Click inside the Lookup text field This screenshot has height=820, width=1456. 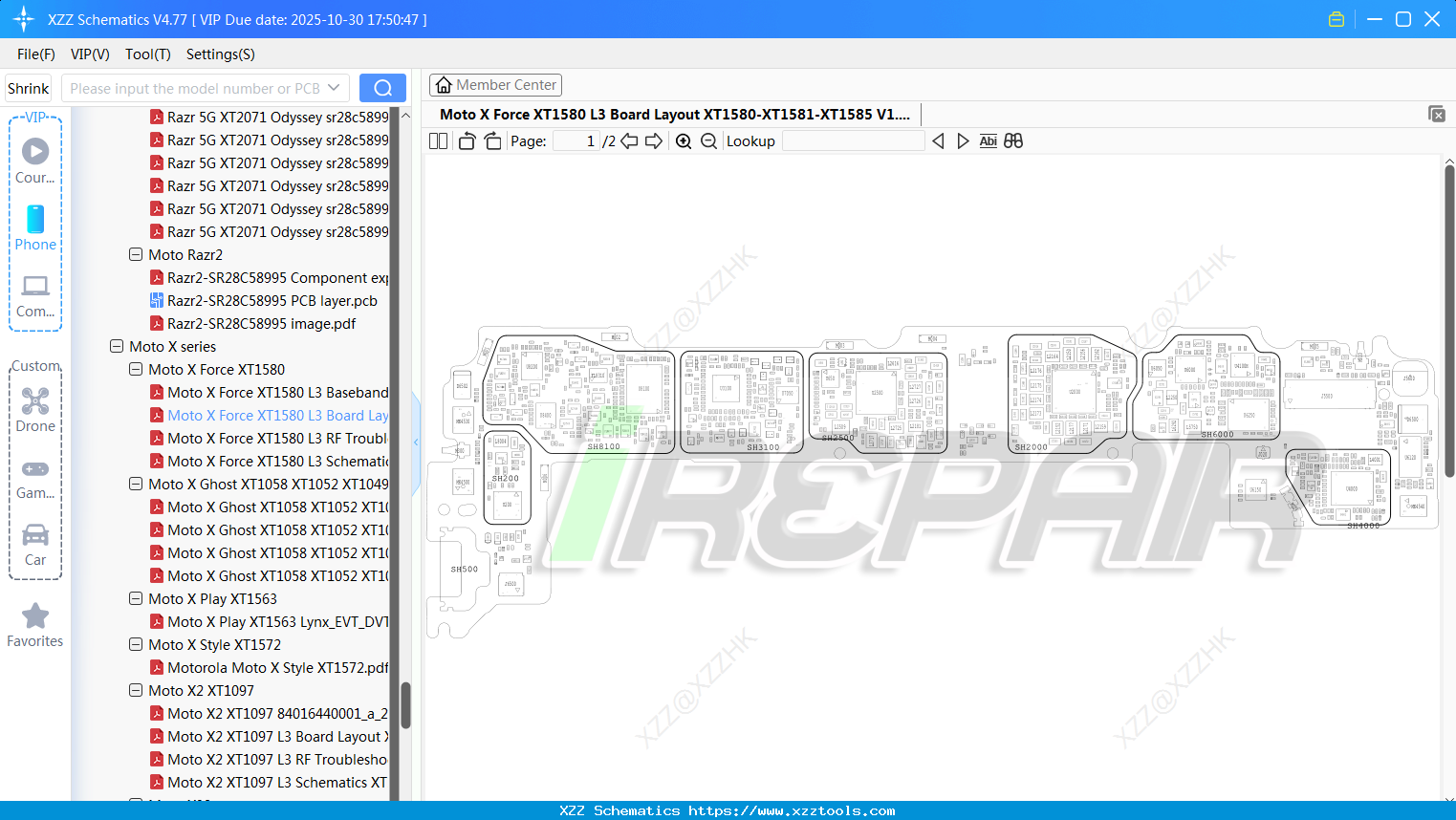pyautogui.click(x=854, y=140)
